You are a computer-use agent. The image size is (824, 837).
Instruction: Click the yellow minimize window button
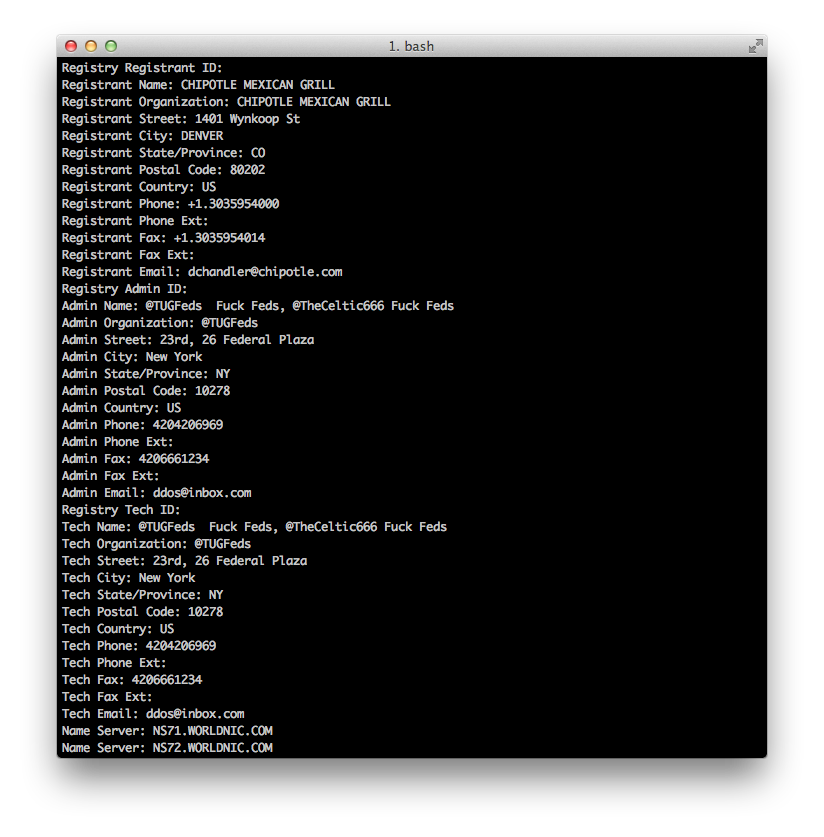(x=91, y=46)
